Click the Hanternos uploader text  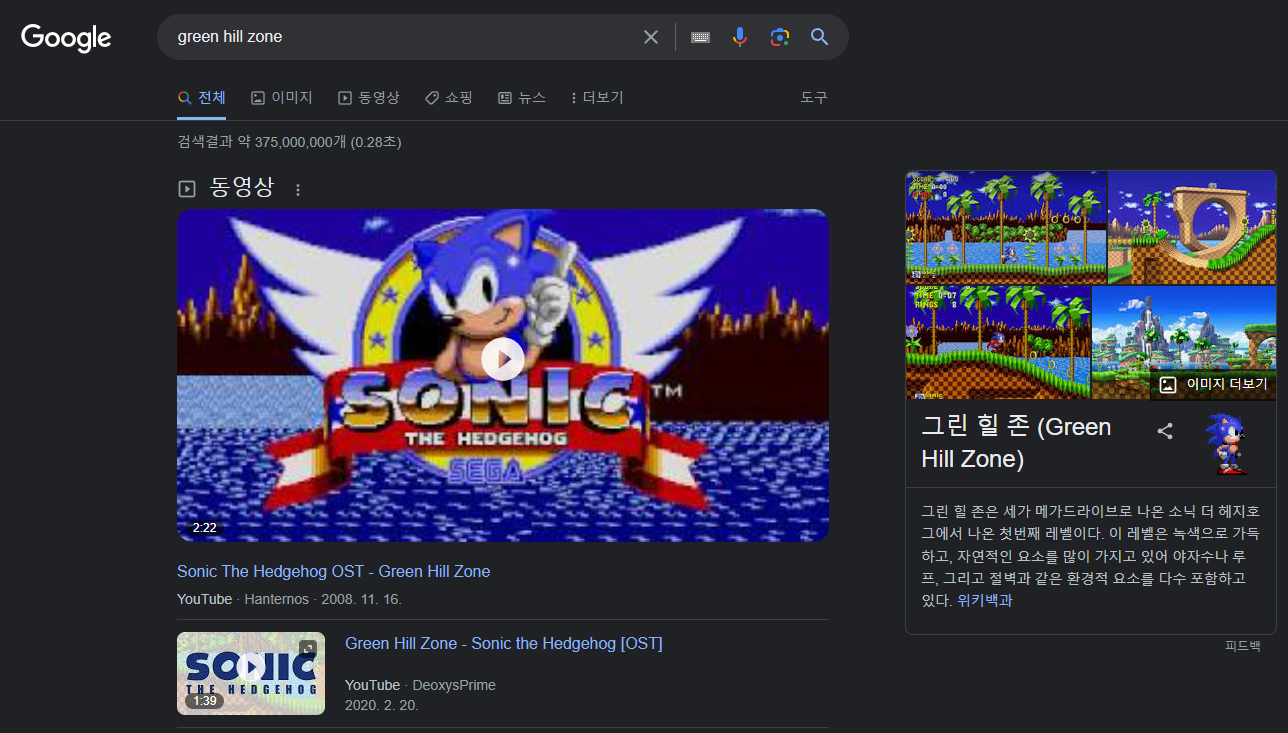click(x=278, y=599)
